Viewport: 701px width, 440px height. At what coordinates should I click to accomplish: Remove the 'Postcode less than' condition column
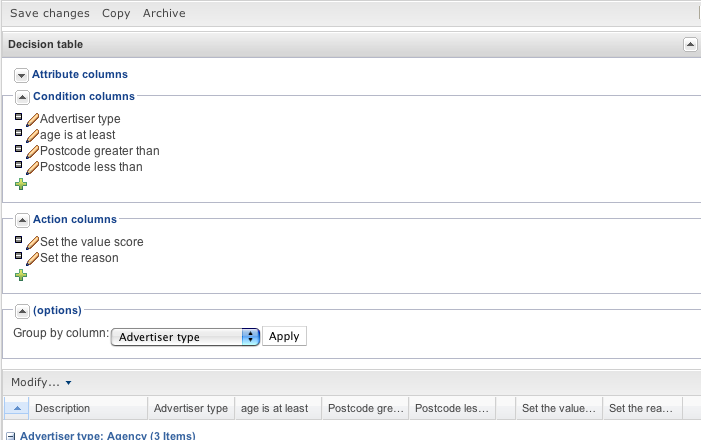(18, 165)
